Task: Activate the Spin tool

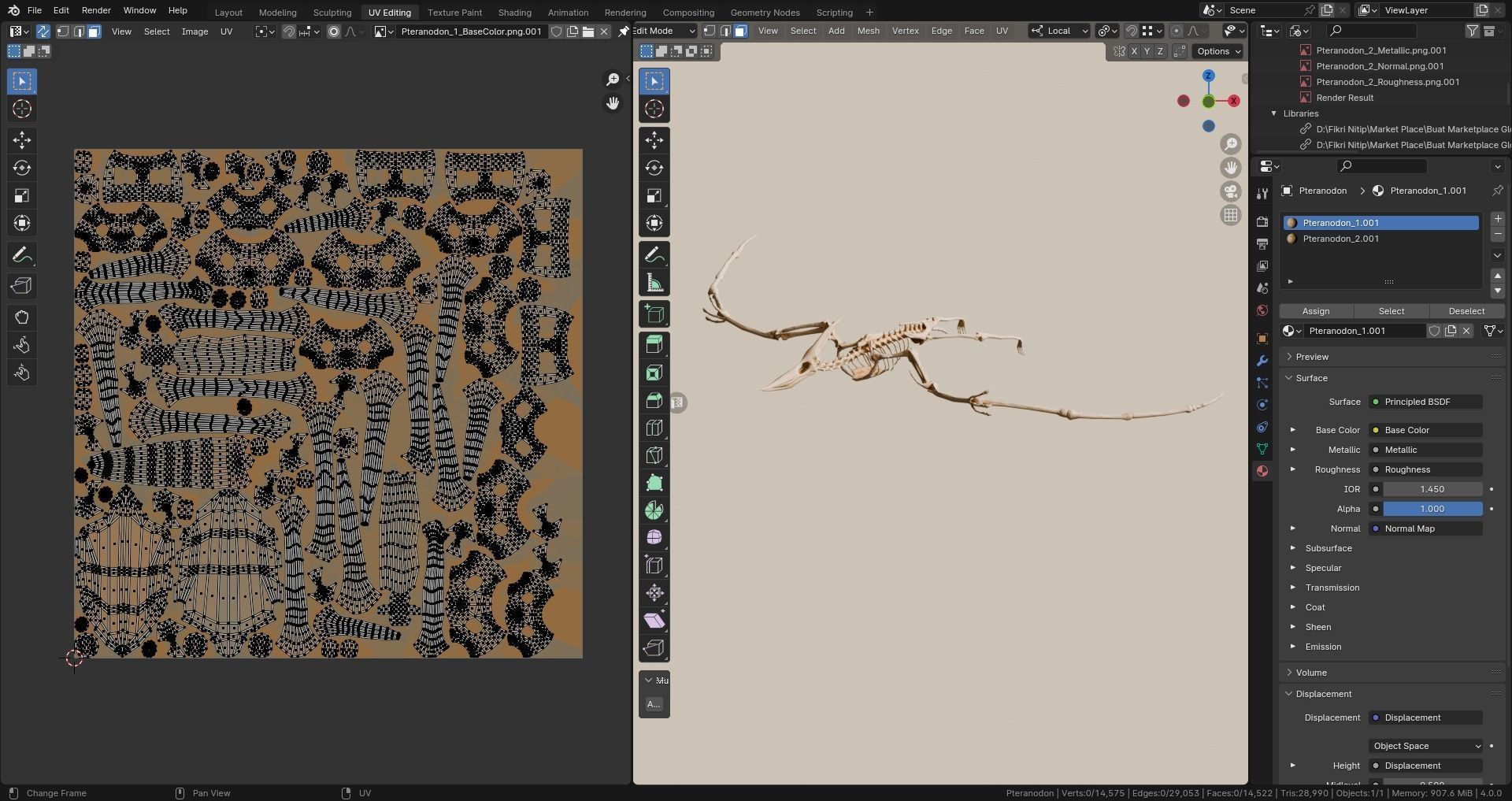Action: [x=654, y=510]
